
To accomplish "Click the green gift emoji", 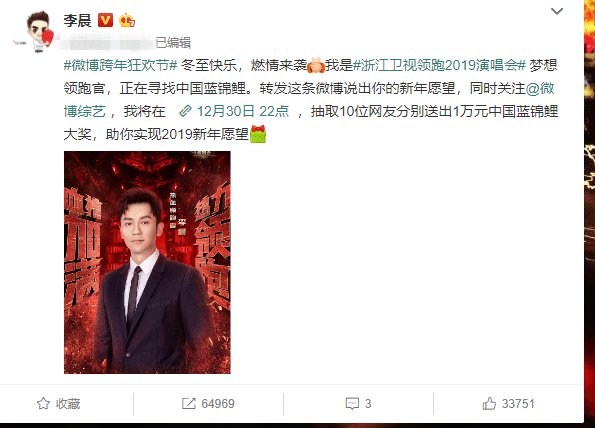I will pyautogui.click(x=258, y=134).
